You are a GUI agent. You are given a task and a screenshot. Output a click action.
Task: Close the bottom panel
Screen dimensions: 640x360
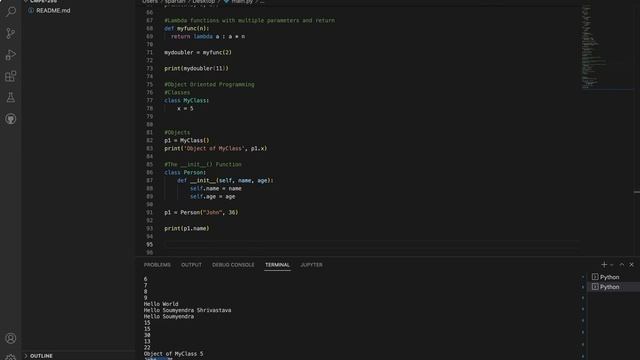point(631,264)
